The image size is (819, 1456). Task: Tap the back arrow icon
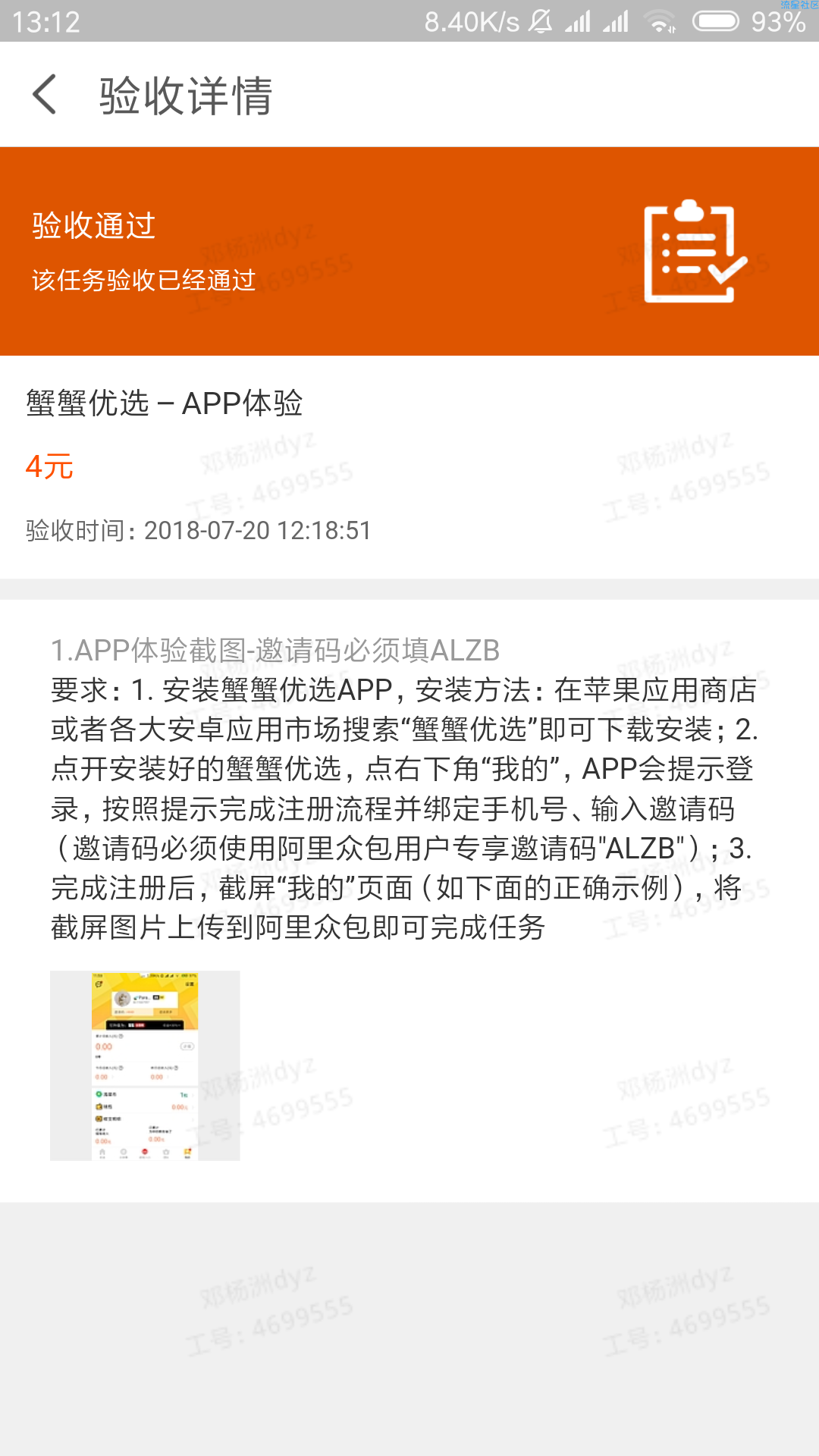tap(45, 95)
